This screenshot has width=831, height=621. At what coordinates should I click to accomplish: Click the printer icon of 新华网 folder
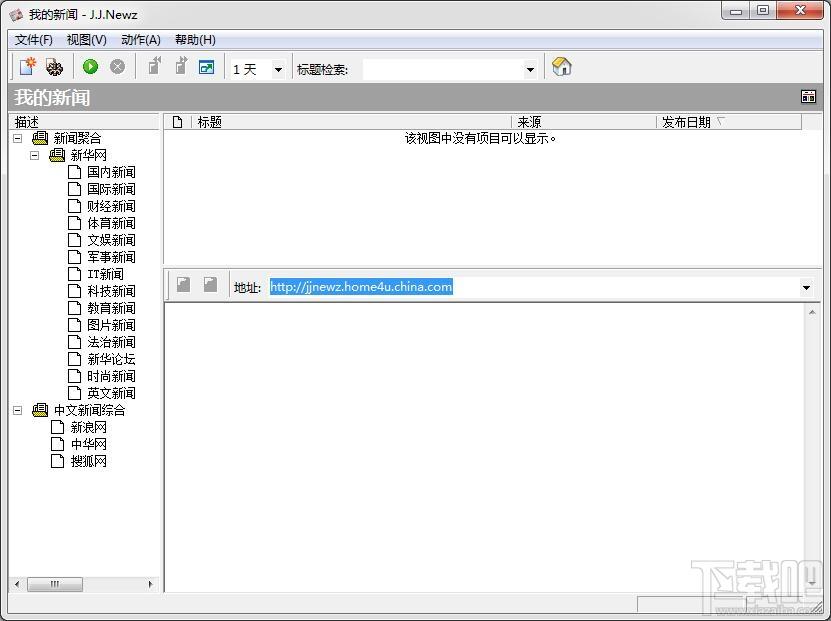57,155
